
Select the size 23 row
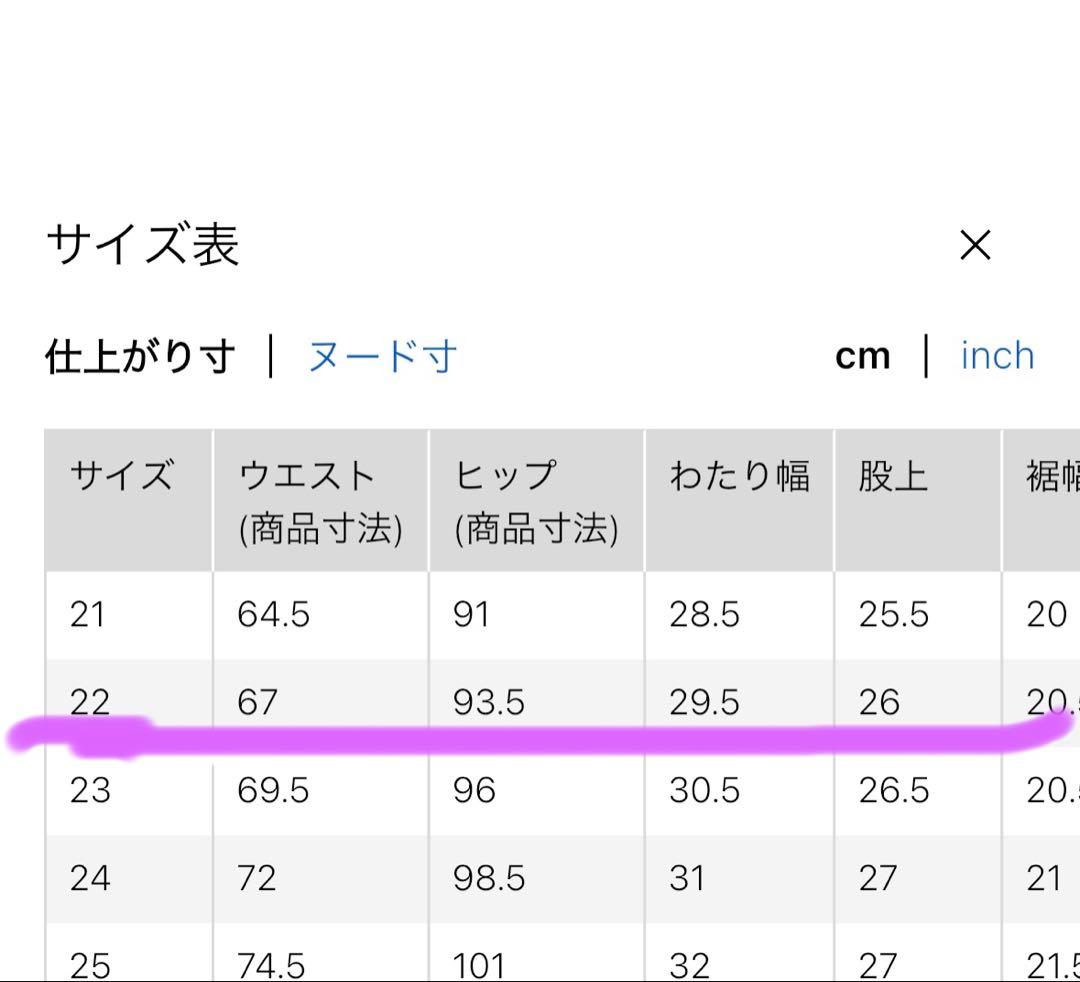562,791
